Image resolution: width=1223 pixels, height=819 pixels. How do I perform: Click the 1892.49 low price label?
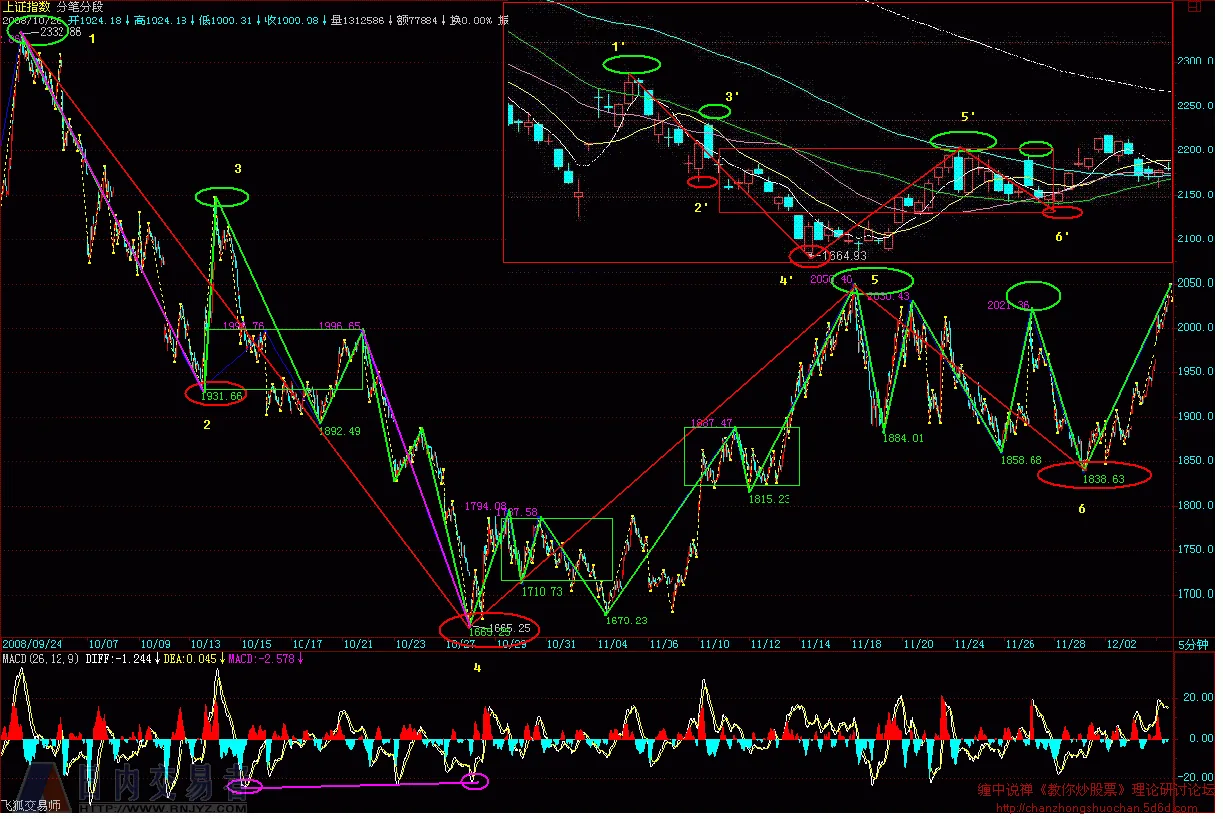pos(338,431)
